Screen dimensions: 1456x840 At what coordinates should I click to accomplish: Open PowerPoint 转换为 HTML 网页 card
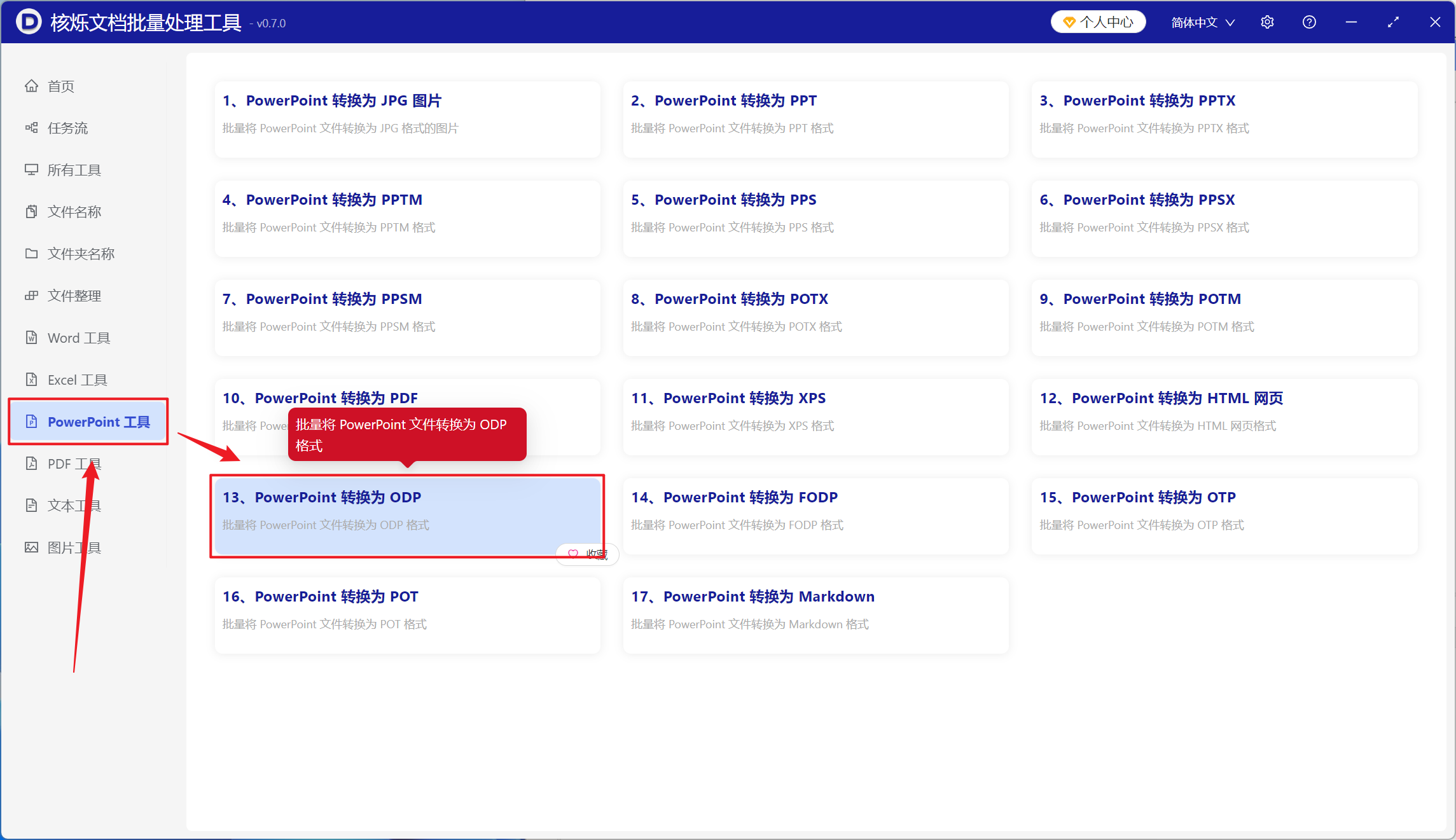(1224, 417)
